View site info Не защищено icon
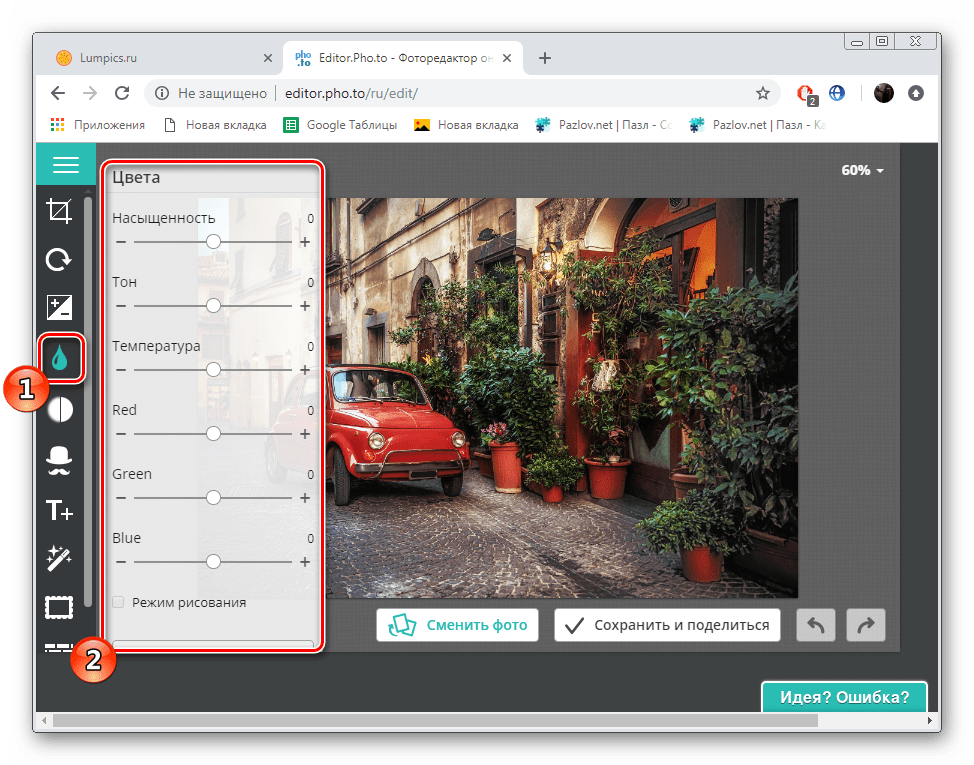Screen dimensions: 974x765 [x=162, y=93]
